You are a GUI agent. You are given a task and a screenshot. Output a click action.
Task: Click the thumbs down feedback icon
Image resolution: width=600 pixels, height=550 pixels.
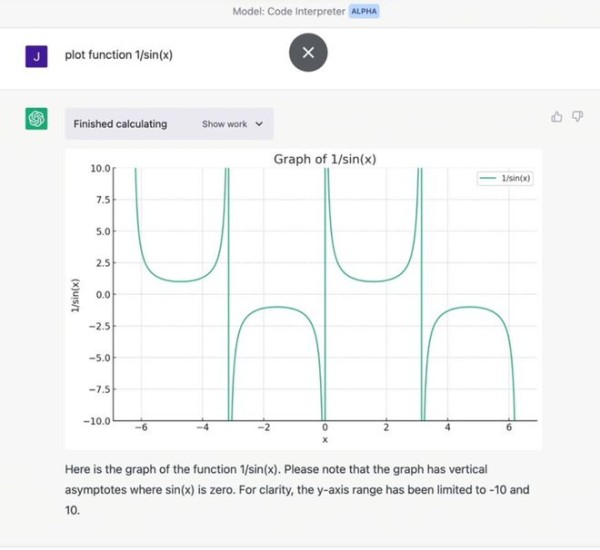577,116
